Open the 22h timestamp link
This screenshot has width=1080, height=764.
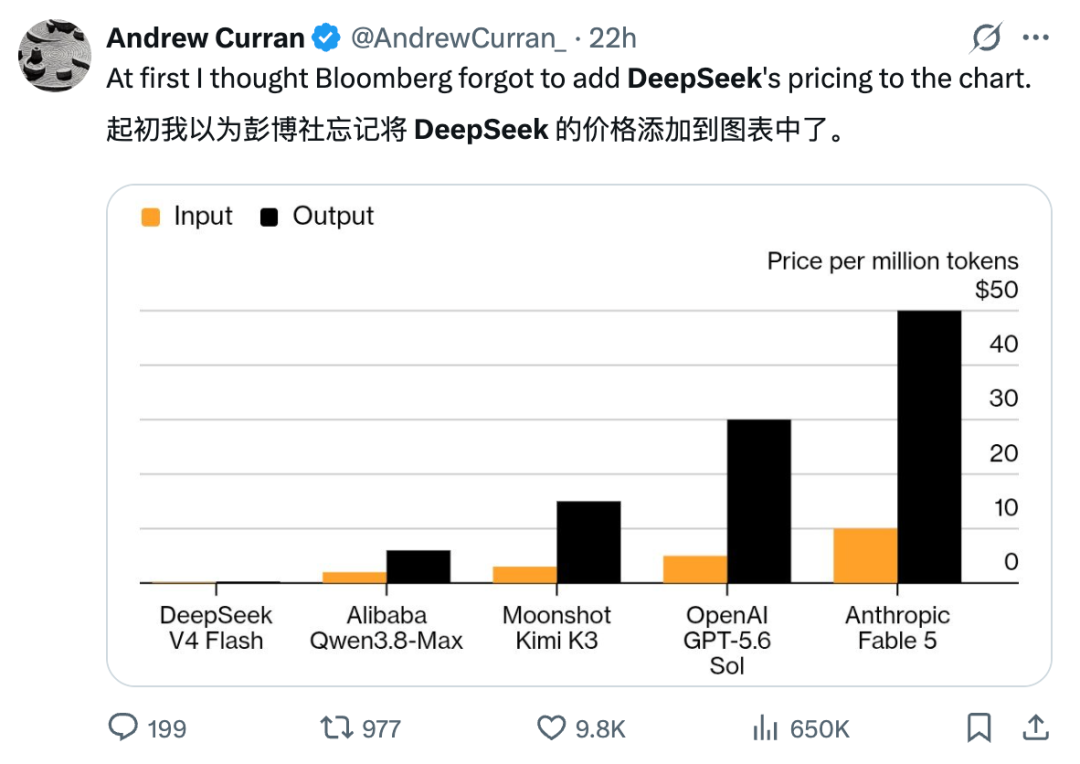click(612, 39)
